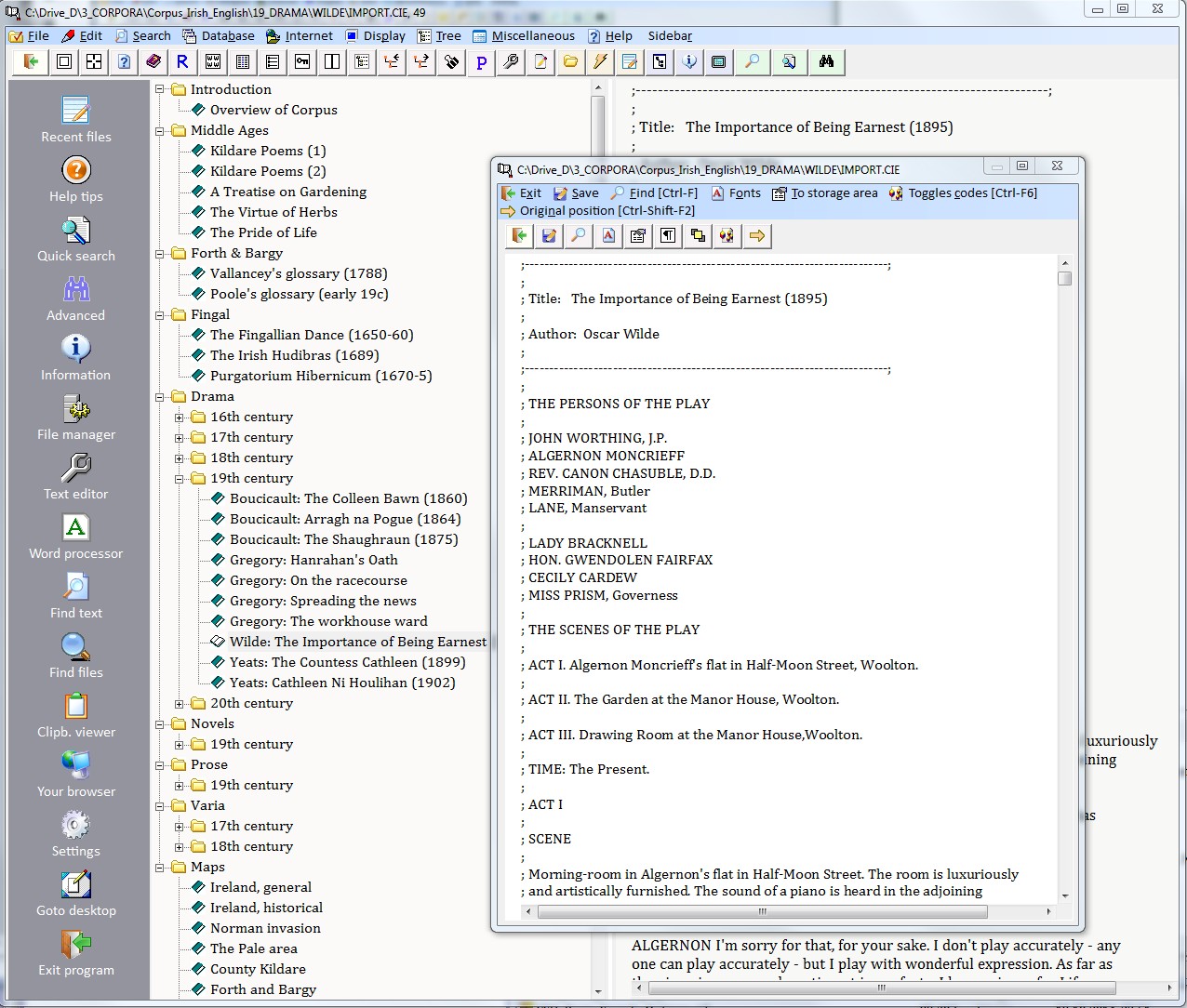This screenshot has height=1008, width=1187.
Task: Click the Exit program sidebar icon
Action: [x=75, y=945]
